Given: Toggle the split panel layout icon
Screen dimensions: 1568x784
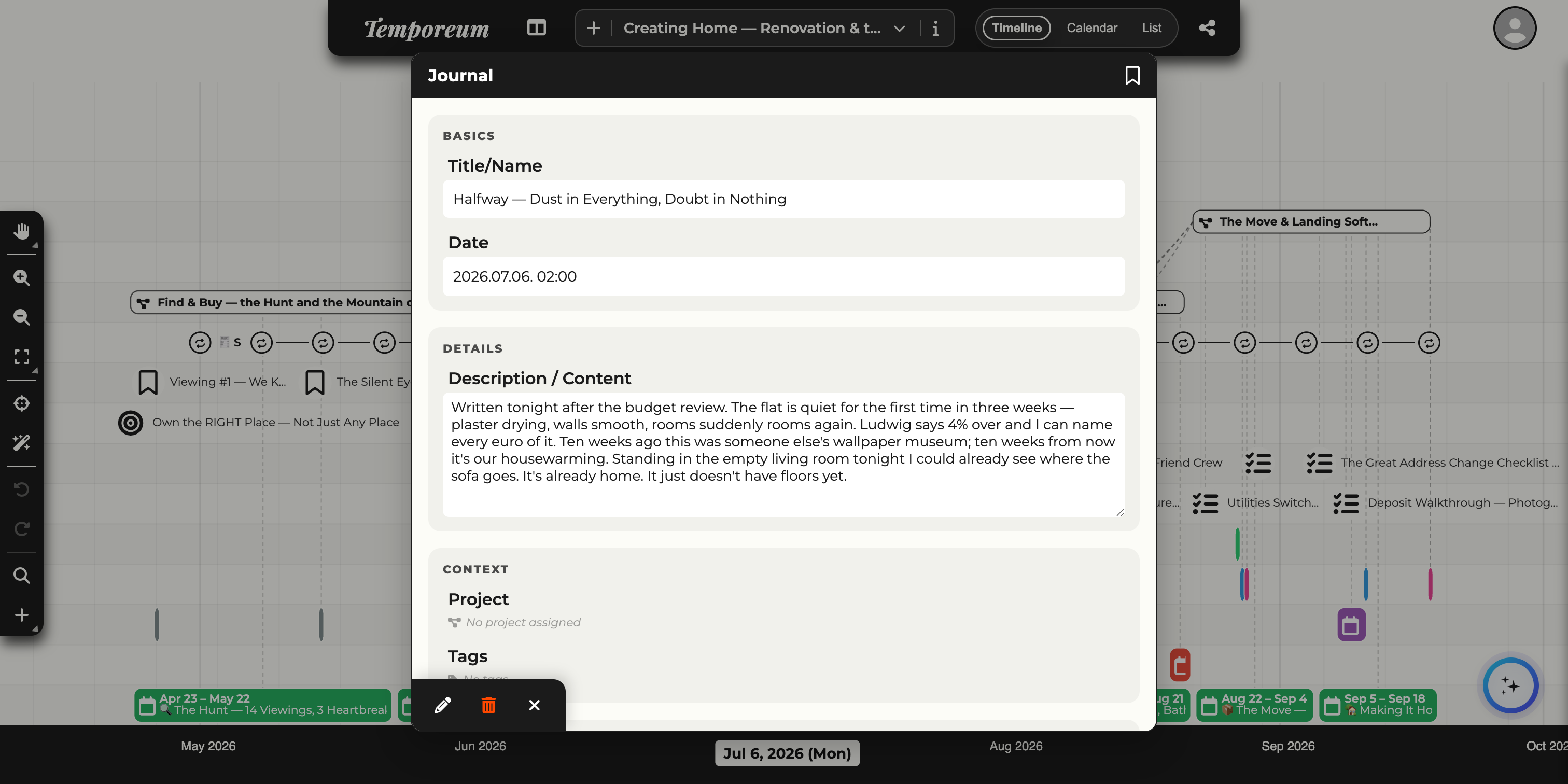Looking at the screenshot, I should pyautogui.click(x=536, y=28).
